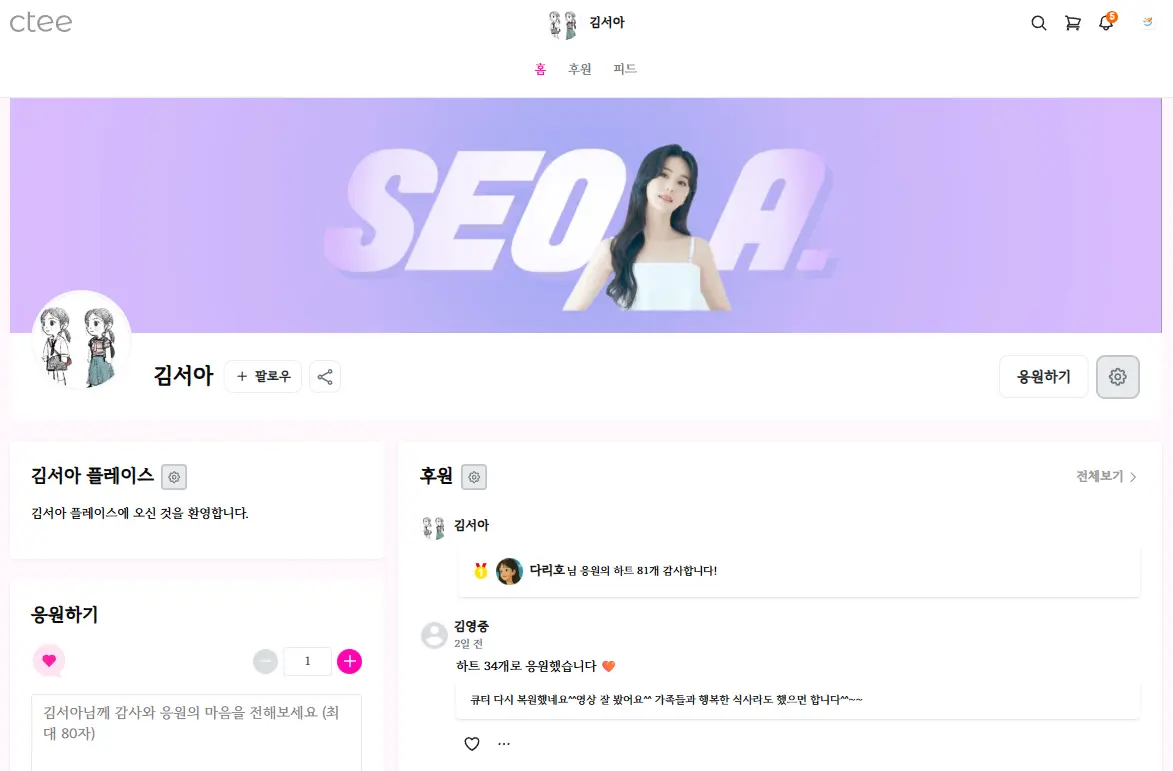1173x771 pixels.
Task: Select the pink heart cheer bubble
Action: tap(49, 661)
